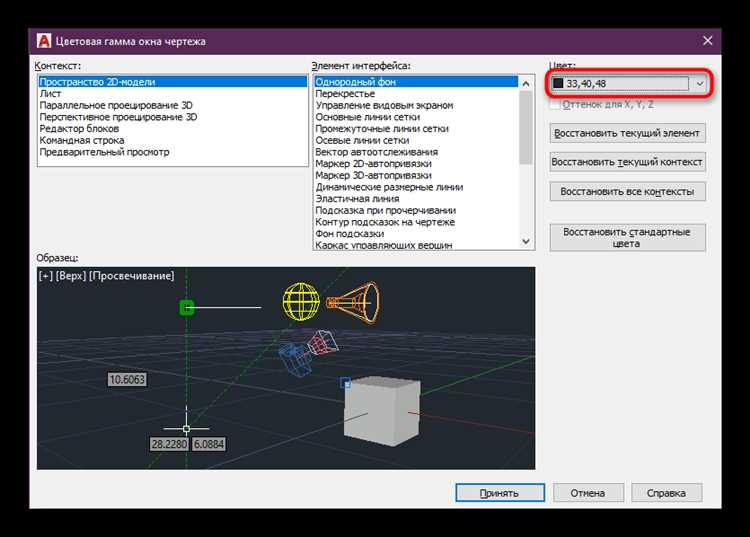Viewport: 750px width, 537px height.
Task: Select Перекрестье interface element
Action: tap(416, 94)
